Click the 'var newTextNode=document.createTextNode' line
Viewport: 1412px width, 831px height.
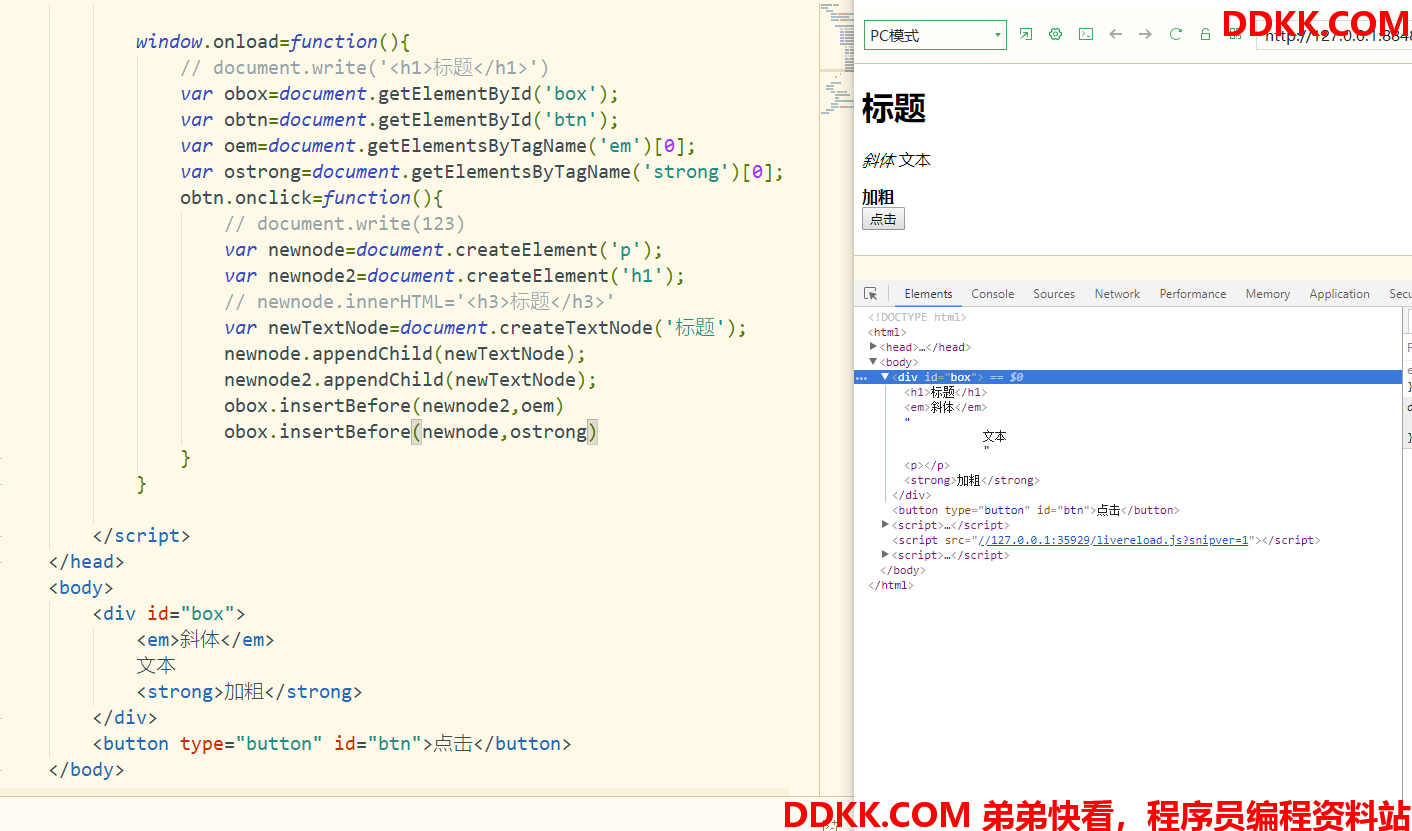(x=486, y=328)
